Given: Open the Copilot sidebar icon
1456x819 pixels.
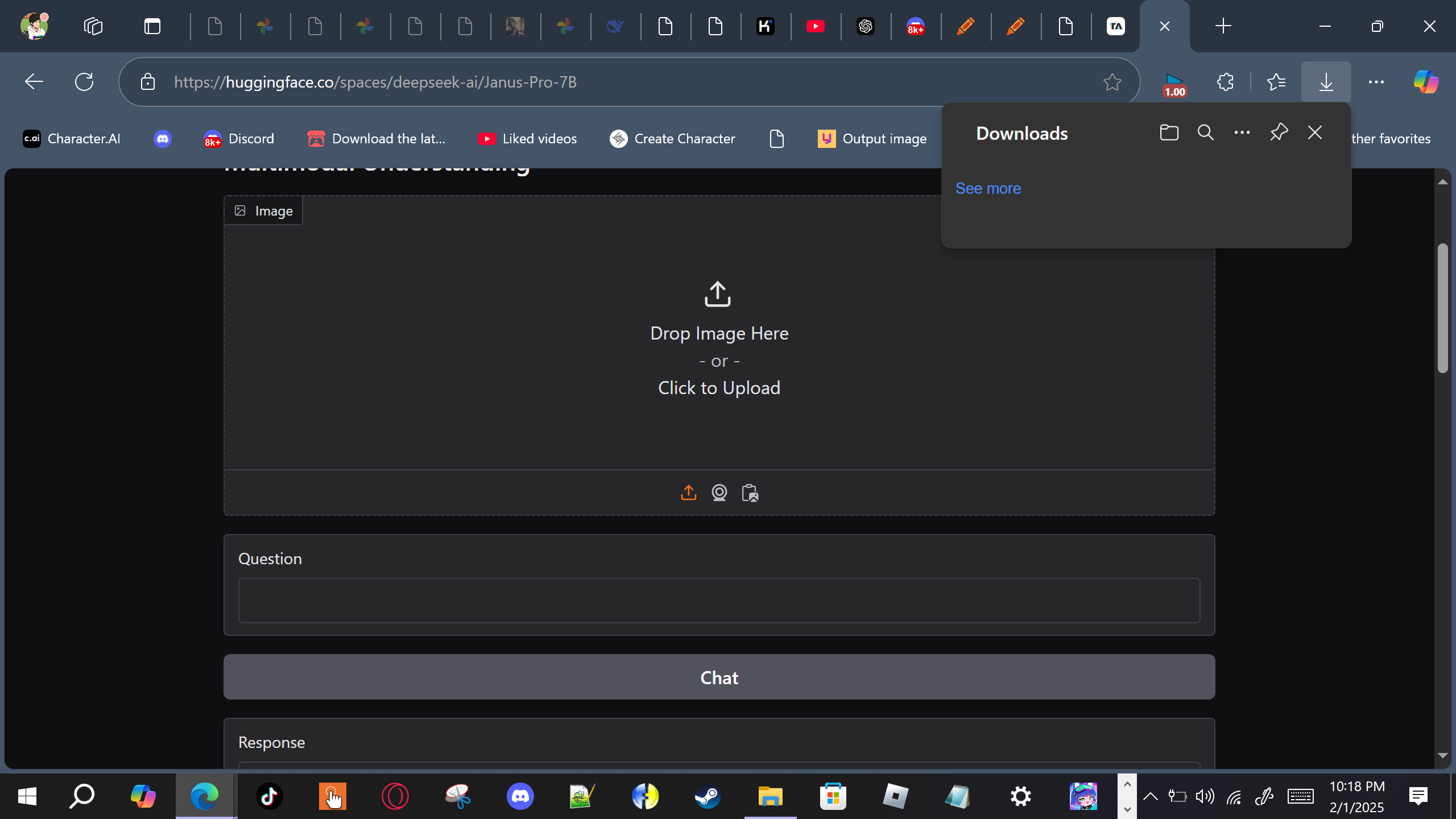Looking at the screenshot, I should pos(1426,82).
